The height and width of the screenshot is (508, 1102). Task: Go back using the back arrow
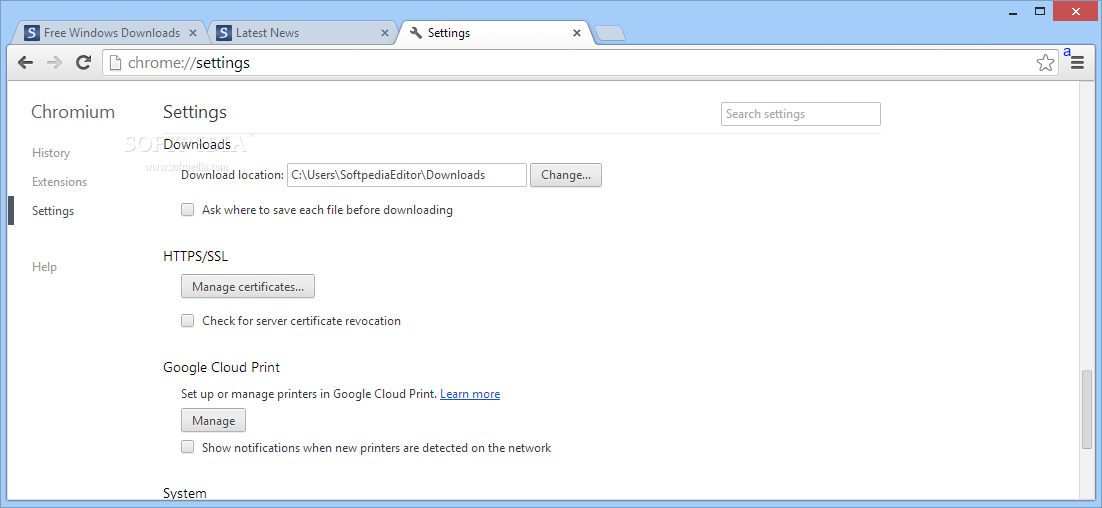pyautogui.click(x=25, y=63)
